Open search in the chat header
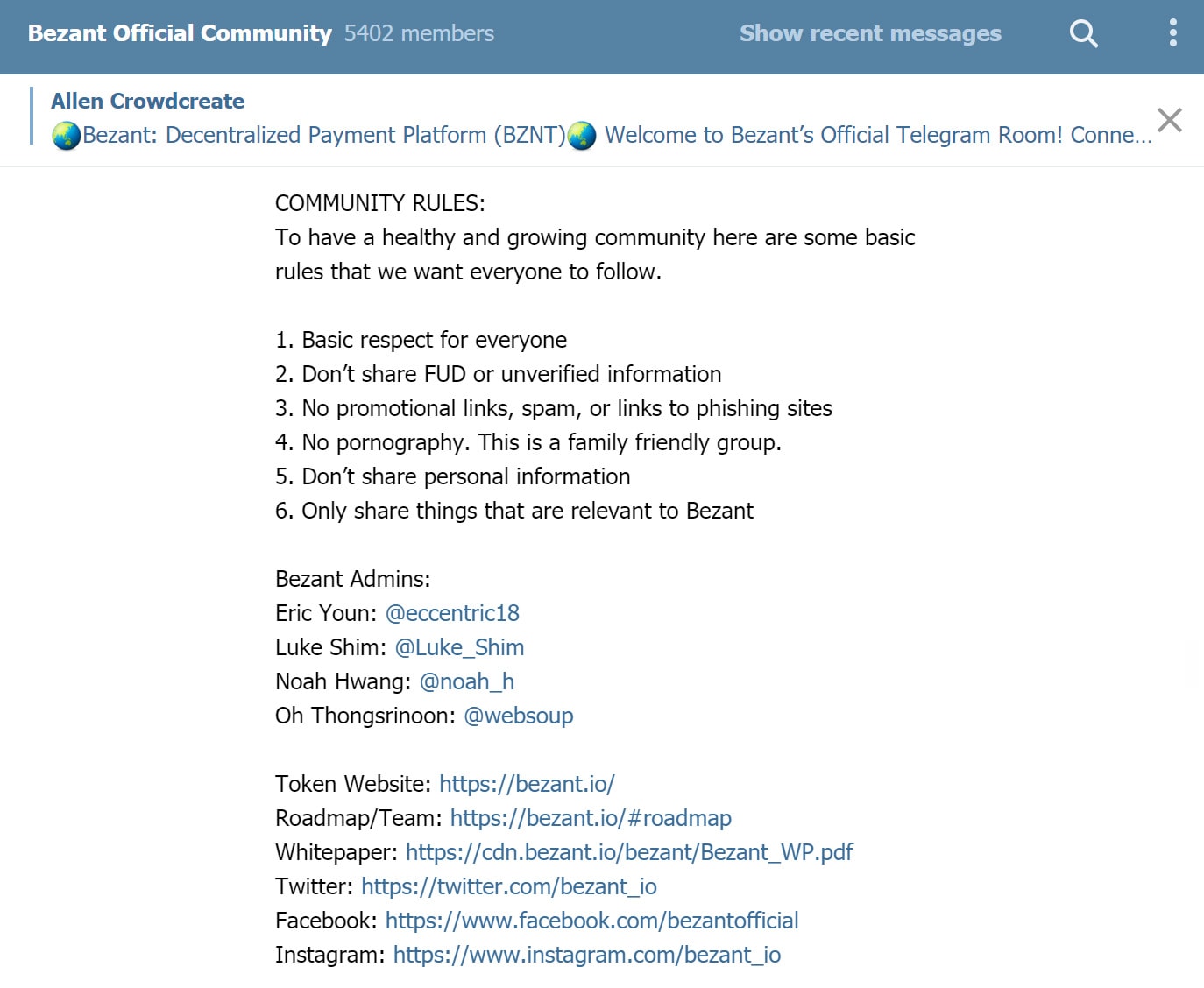Image resolution: width=1204 pixels, height=988 pixels. [1083, 33]
